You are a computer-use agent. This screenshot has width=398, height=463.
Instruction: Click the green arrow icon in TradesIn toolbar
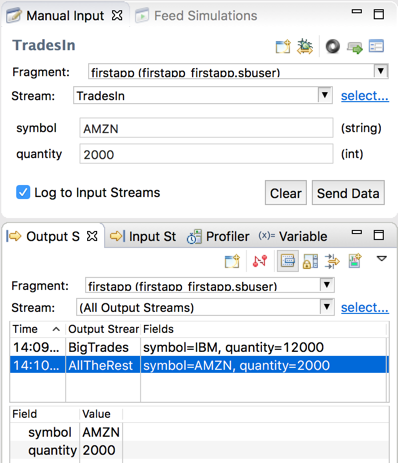[x=355, y=47]
